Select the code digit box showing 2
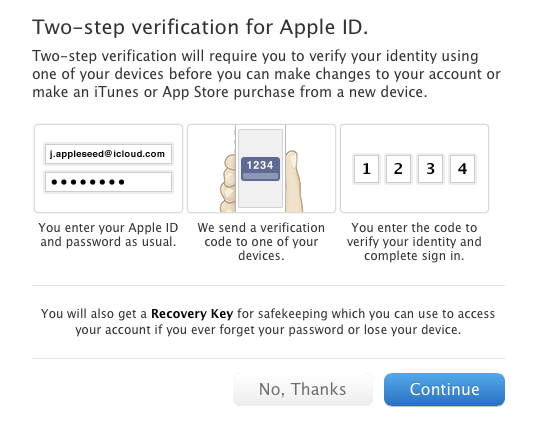The image size is (537, 446). (398, 169)
